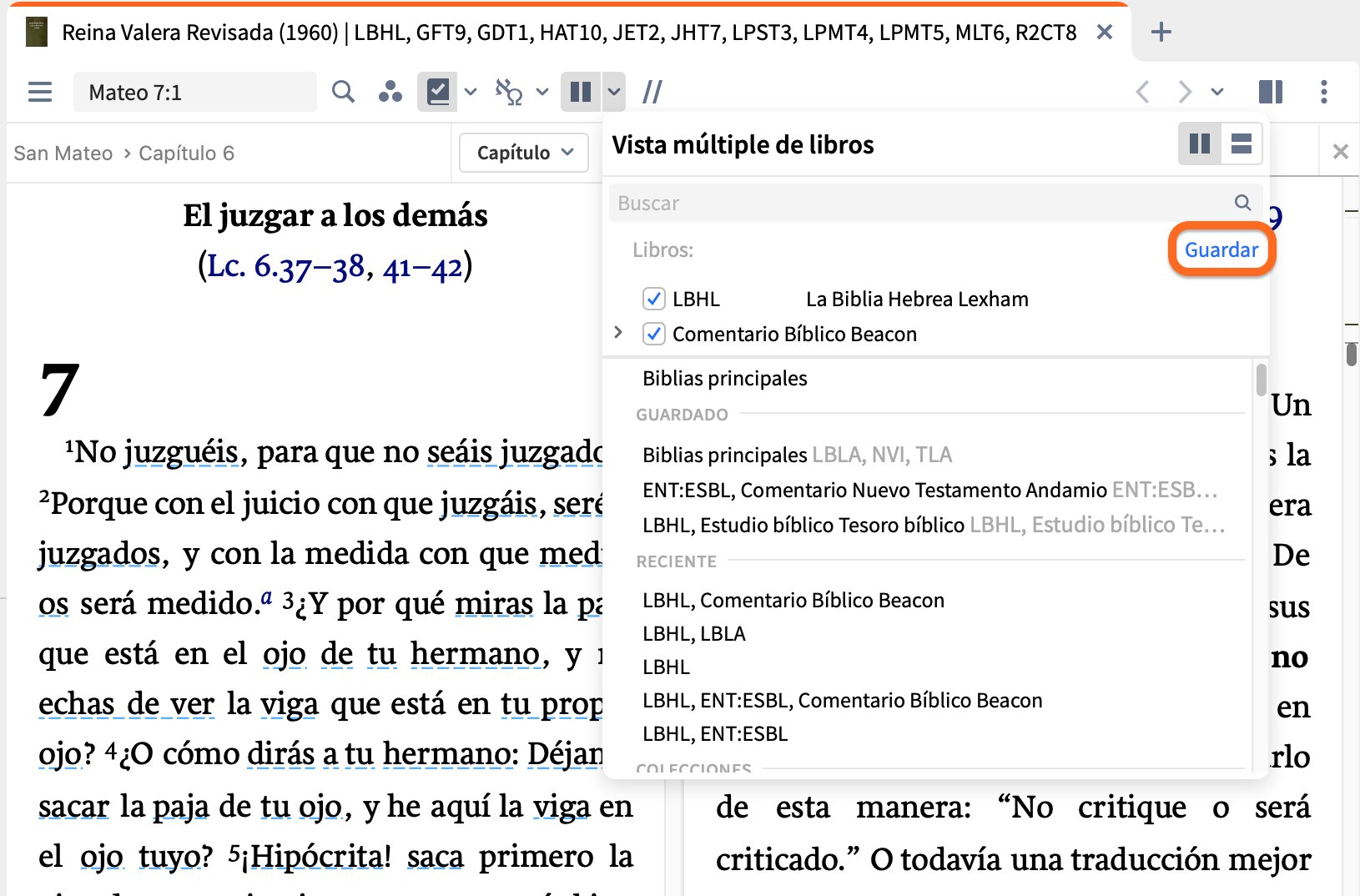Open multiple book view dropdown arrow

pyautogui.click(x=614, y=92)
